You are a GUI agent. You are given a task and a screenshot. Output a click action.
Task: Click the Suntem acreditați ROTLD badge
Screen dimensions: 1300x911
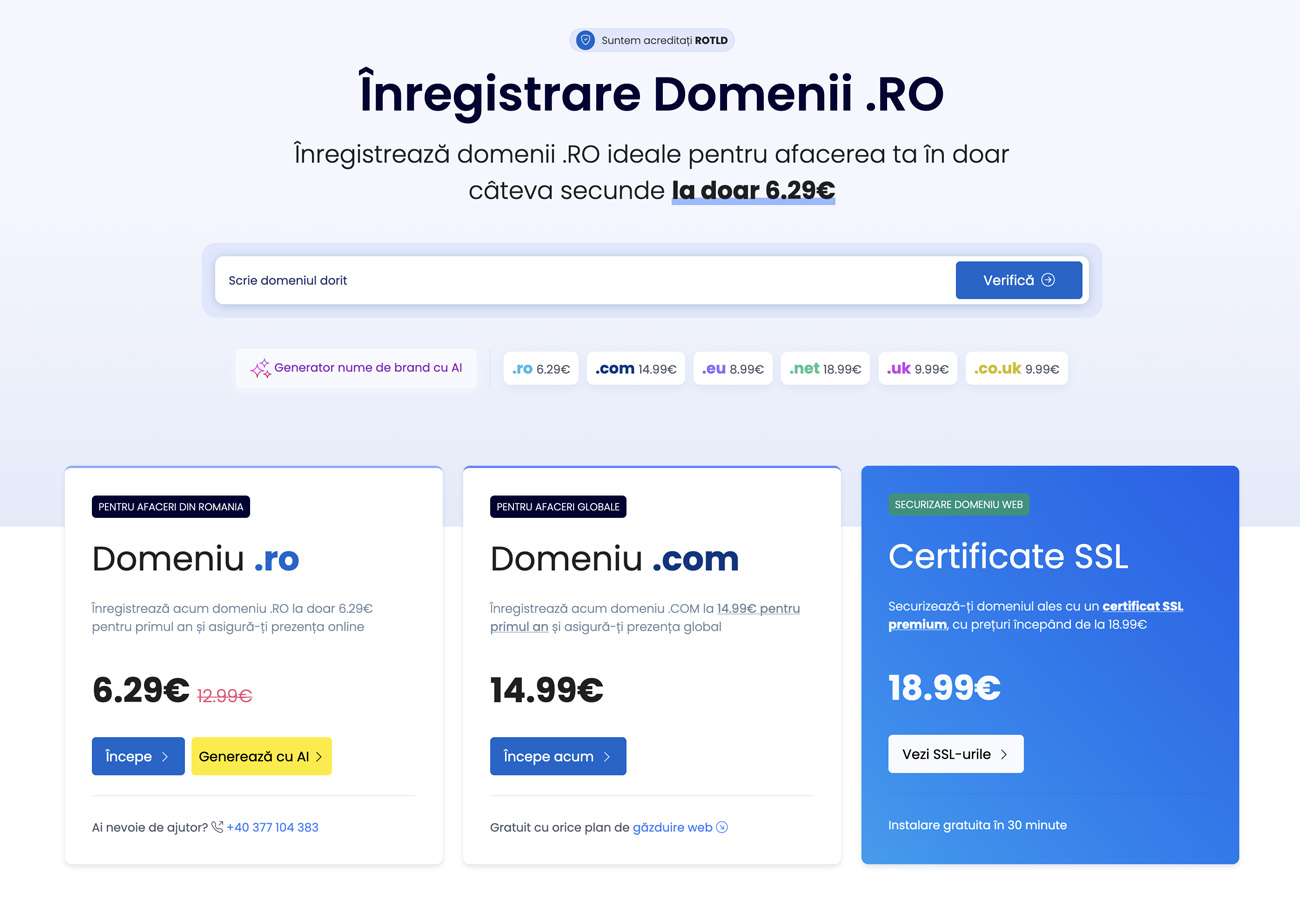(652, 40)
